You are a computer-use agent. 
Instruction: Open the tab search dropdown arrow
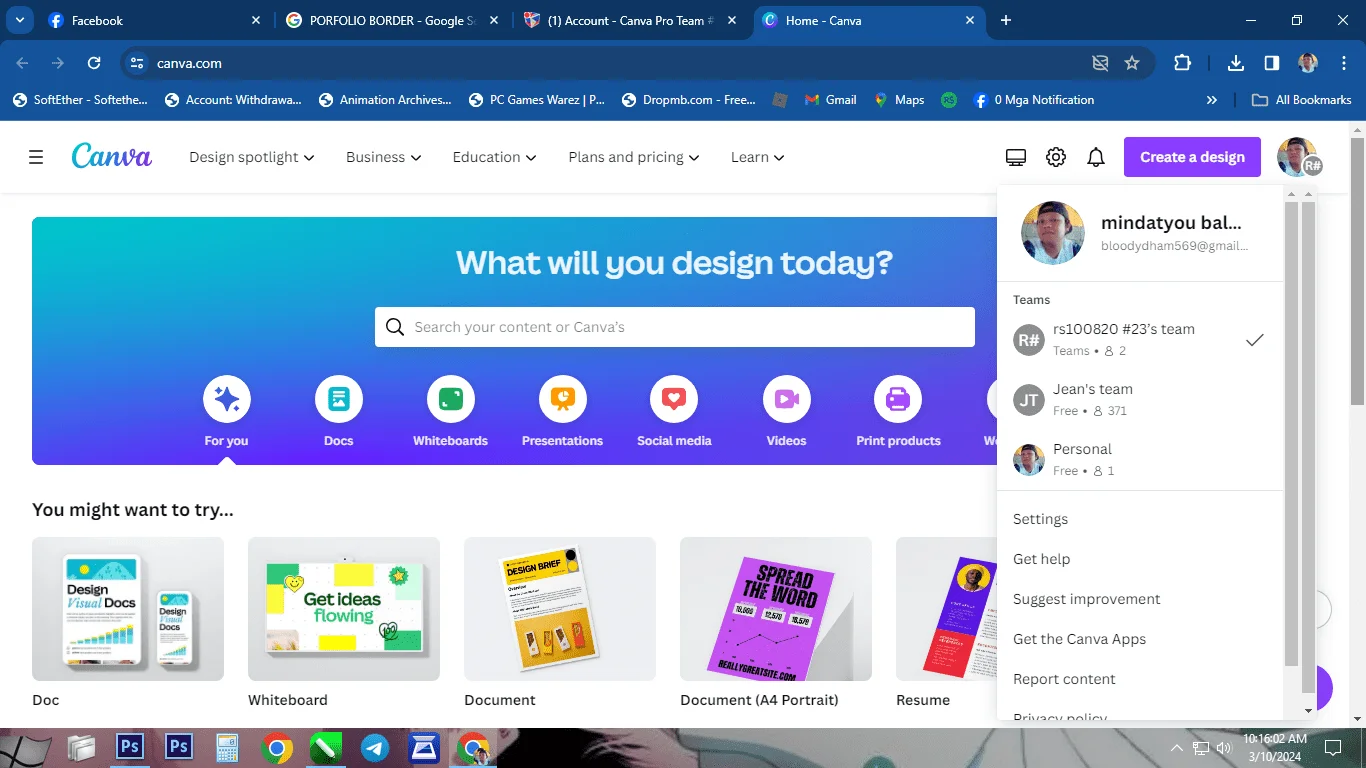pos(19,20)
